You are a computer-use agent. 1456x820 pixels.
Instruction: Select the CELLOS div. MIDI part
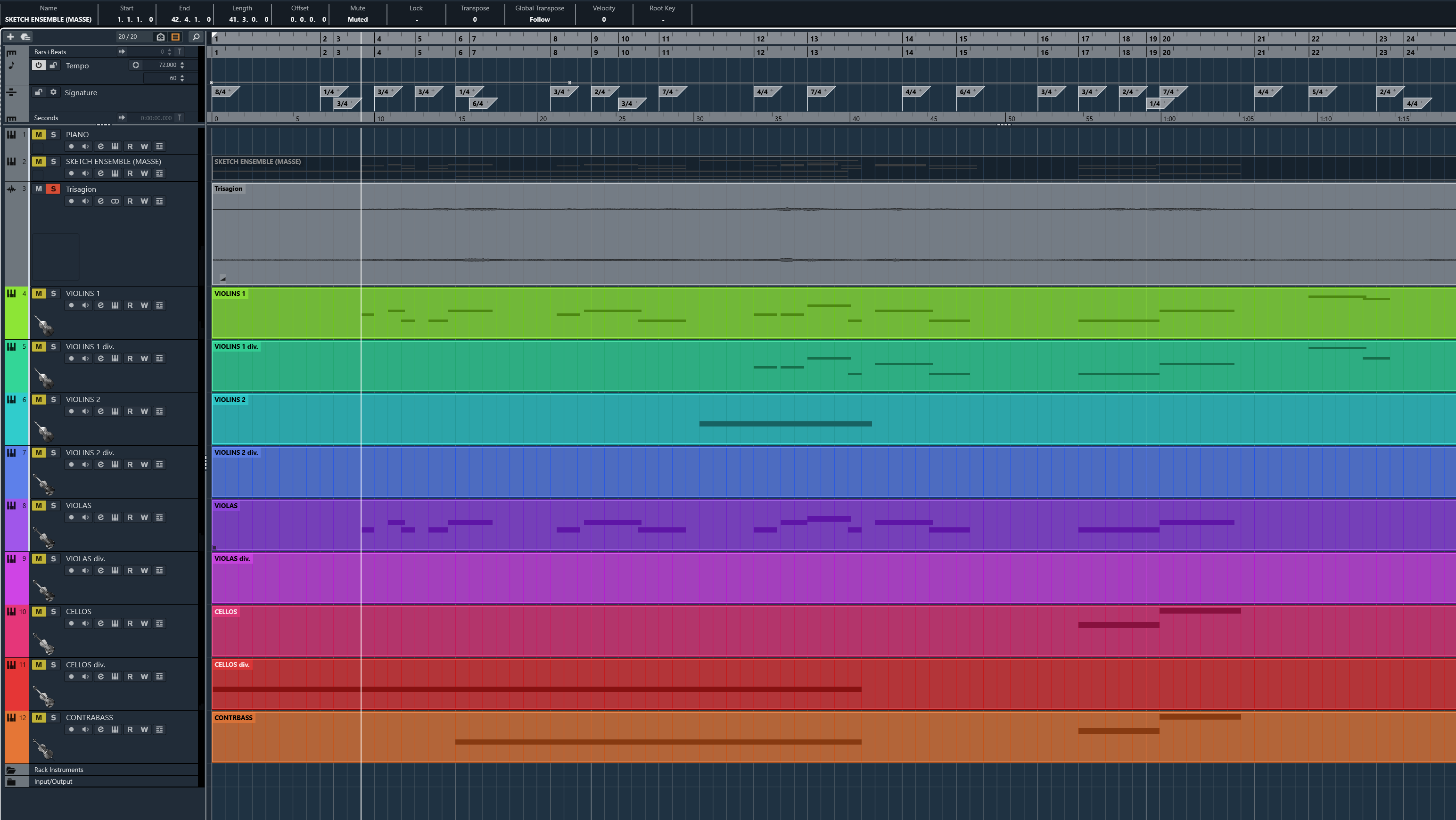(834, 684)
